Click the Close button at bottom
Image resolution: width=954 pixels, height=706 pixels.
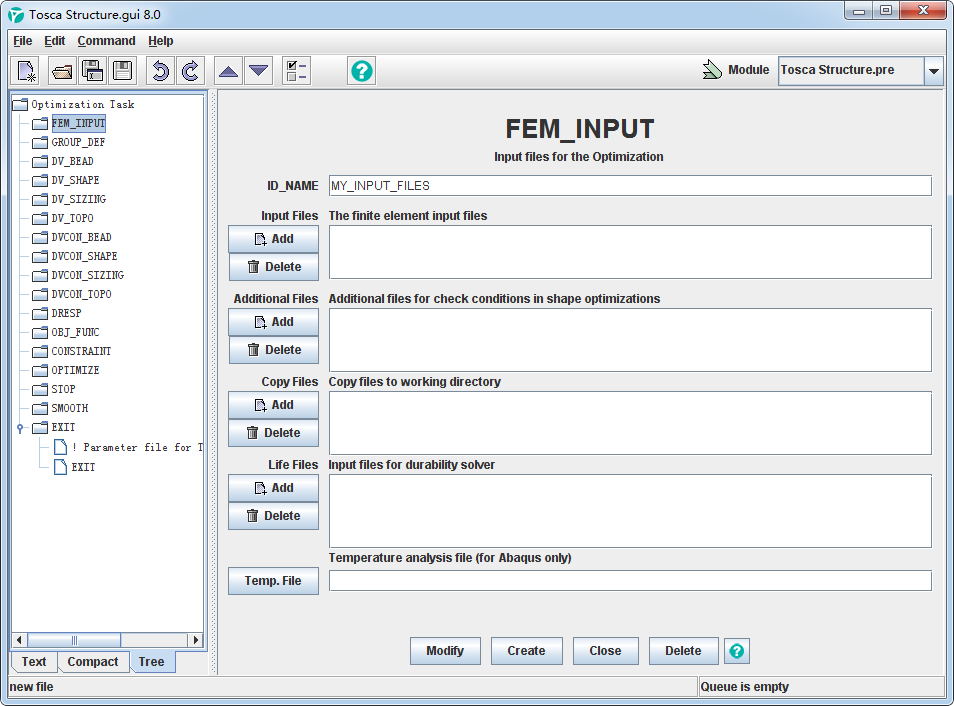[605, 651]
